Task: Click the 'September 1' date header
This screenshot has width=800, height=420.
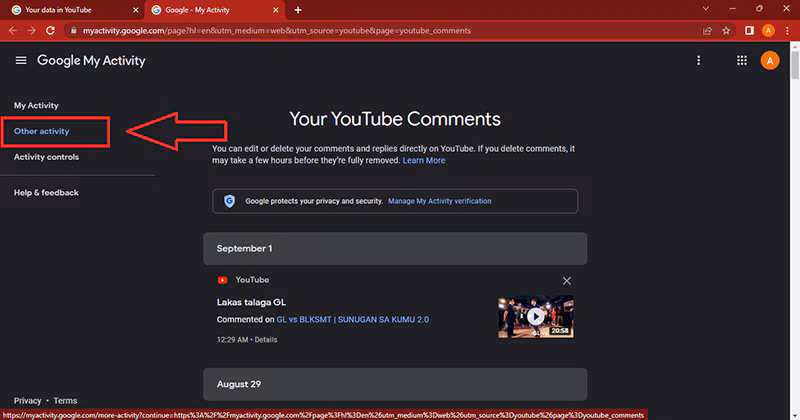Action: [395, 249]
